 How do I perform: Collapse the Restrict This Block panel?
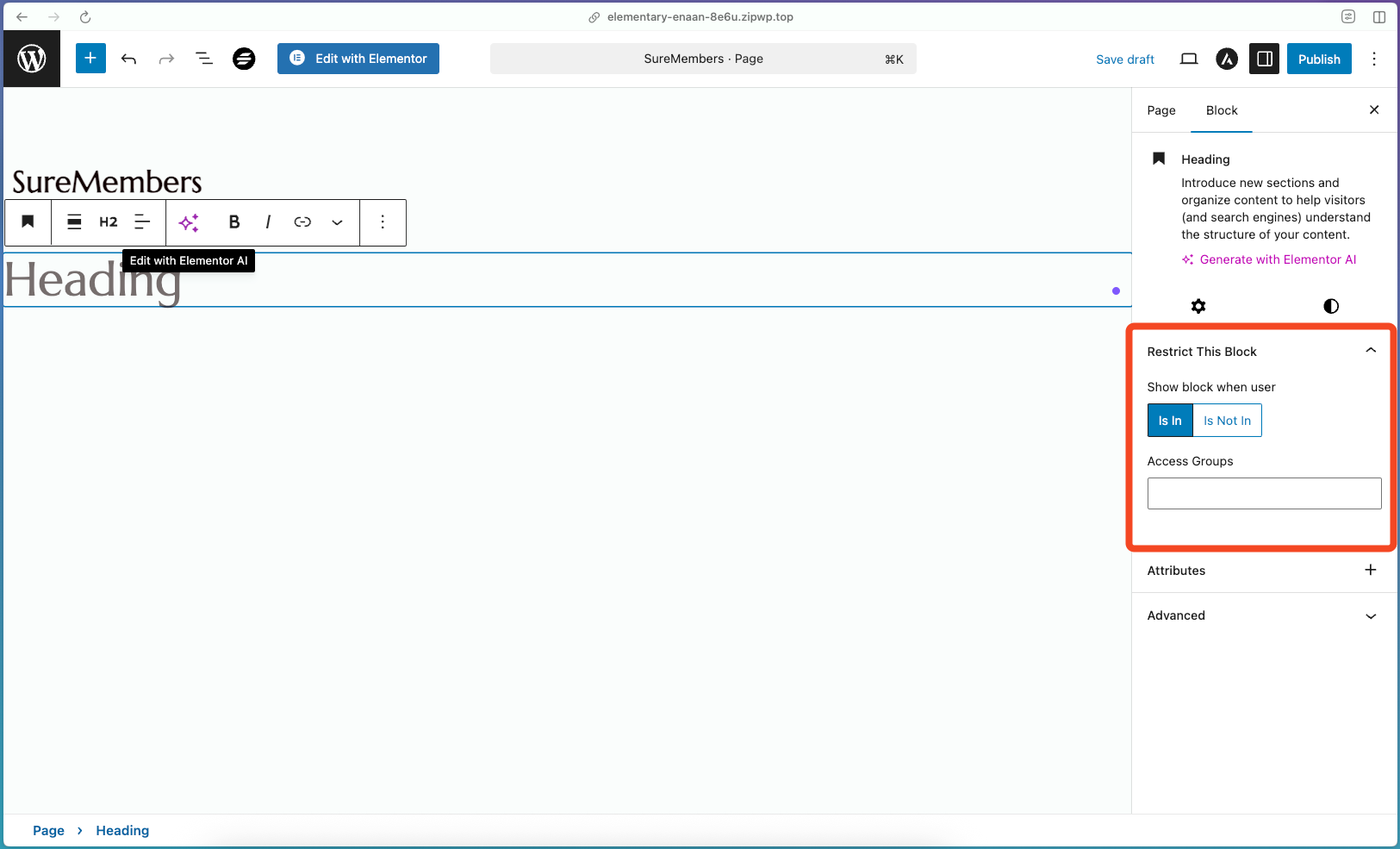(x=1371, y=351)
